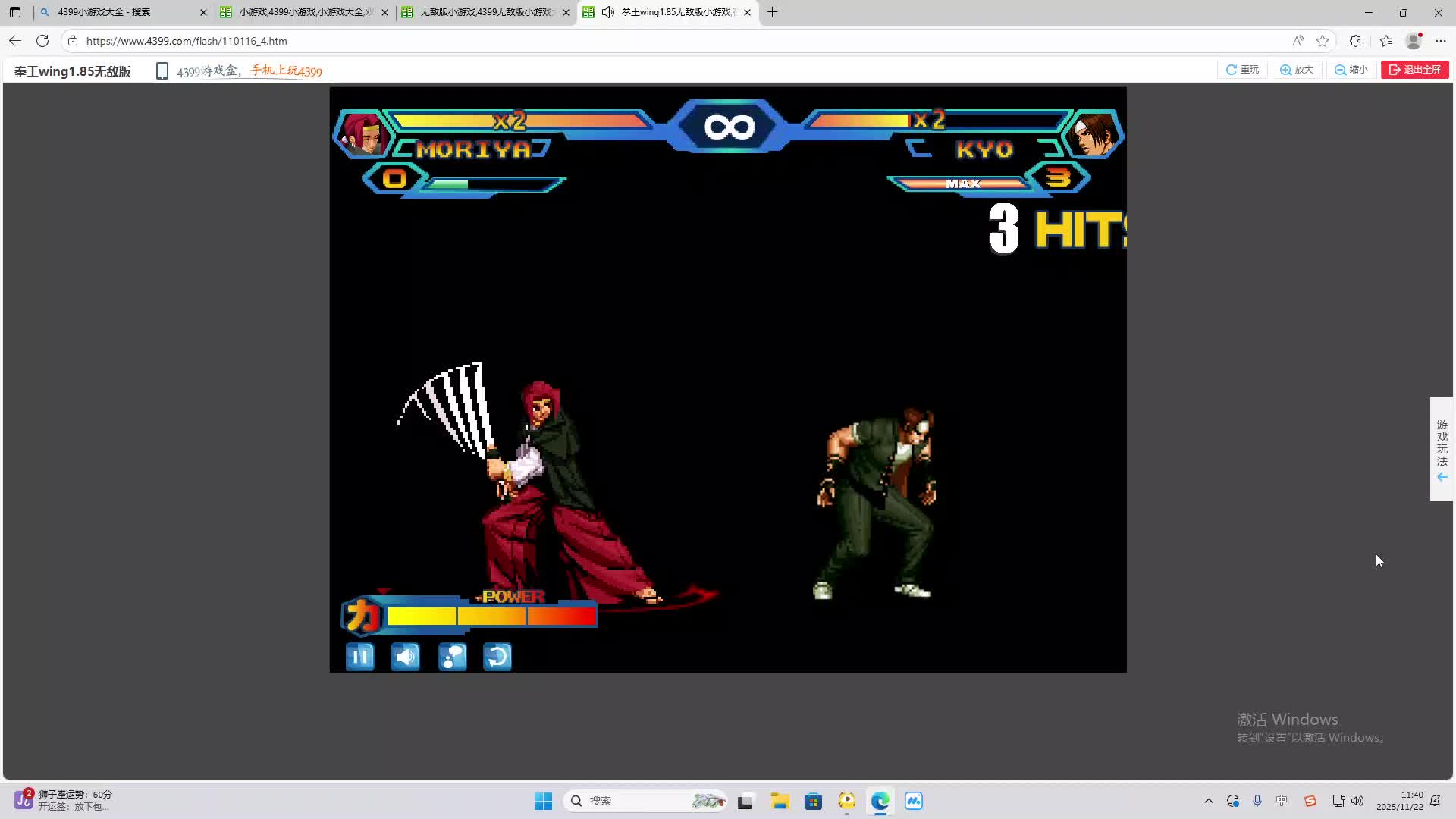Refresh the page in the browser

click(x=42, y=41)
